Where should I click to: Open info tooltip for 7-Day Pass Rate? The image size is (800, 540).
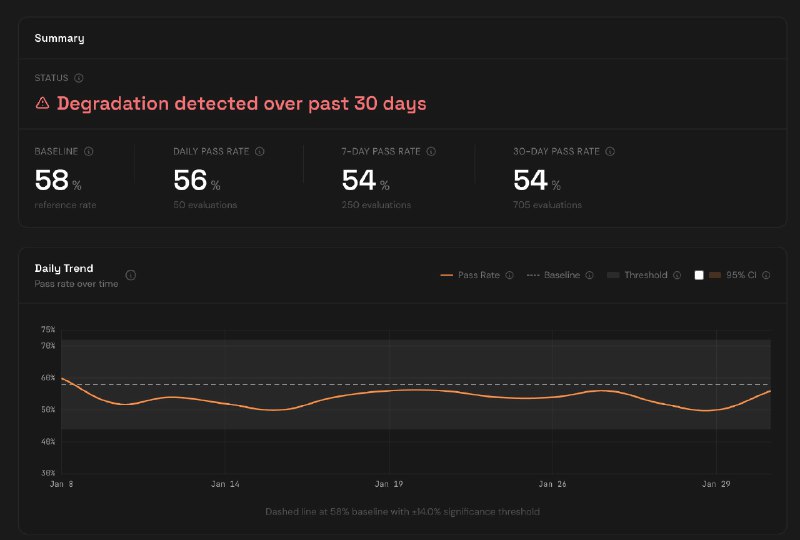click(431, 152)
